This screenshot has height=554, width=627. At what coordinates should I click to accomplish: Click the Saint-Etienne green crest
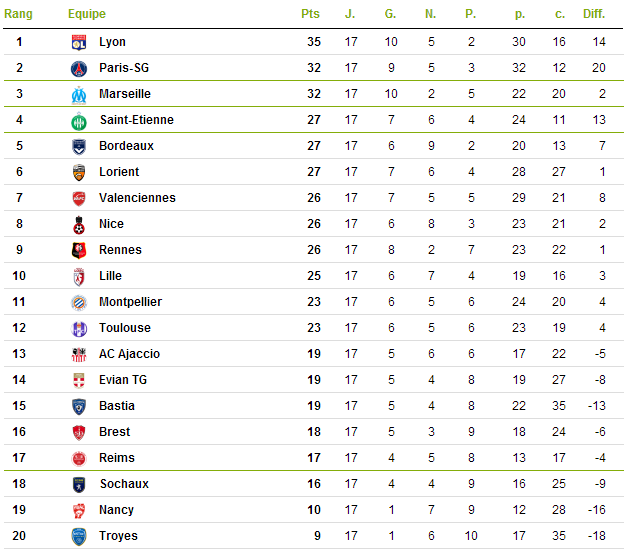[79, 120]
